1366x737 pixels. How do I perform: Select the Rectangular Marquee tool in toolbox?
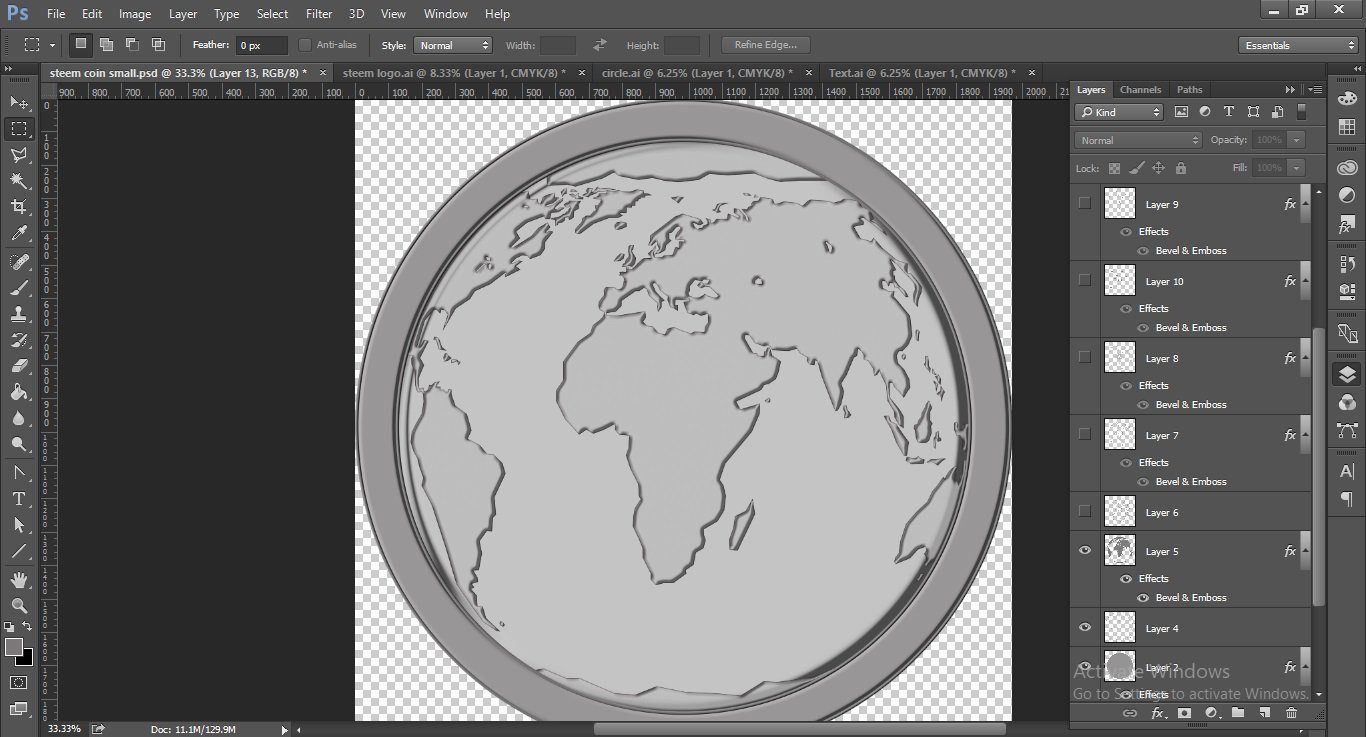click(x=19, y=129)
